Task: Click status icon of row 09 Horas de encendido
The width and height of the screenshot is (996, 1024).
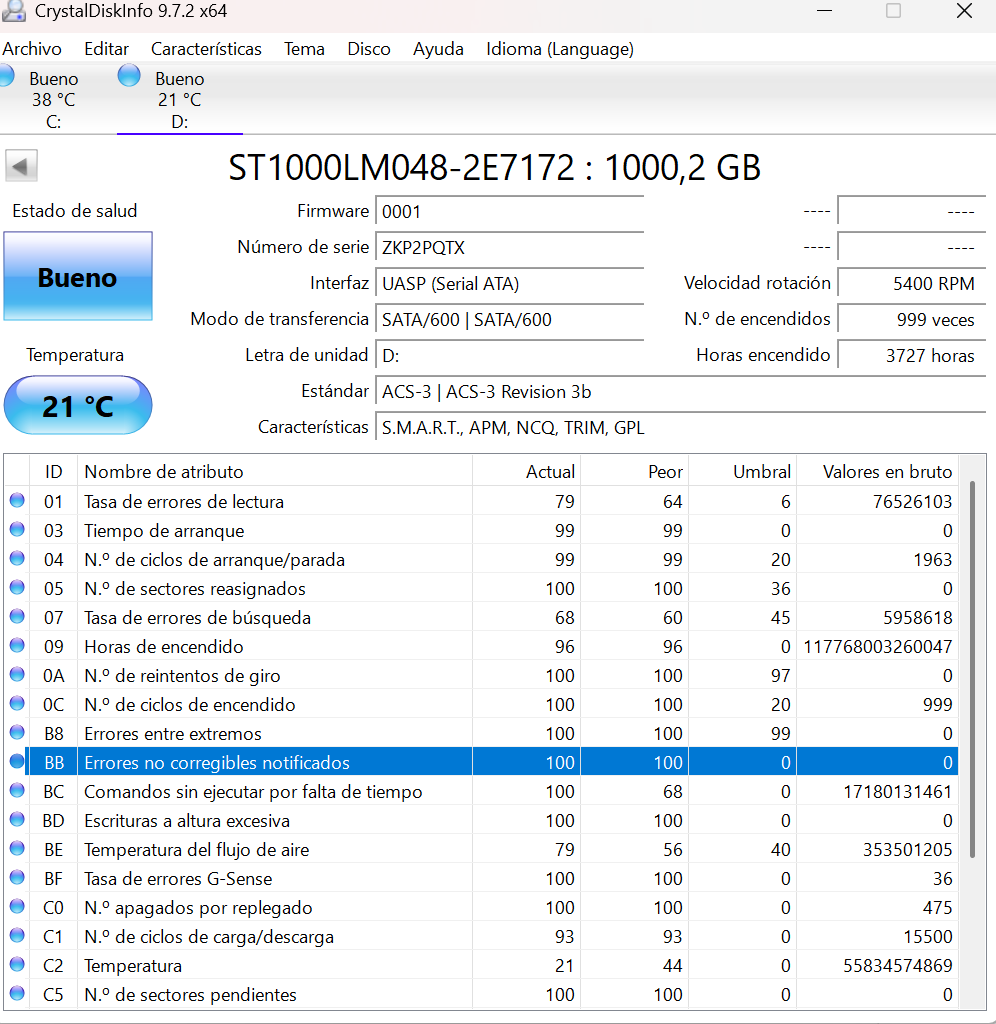Action: 17,646
